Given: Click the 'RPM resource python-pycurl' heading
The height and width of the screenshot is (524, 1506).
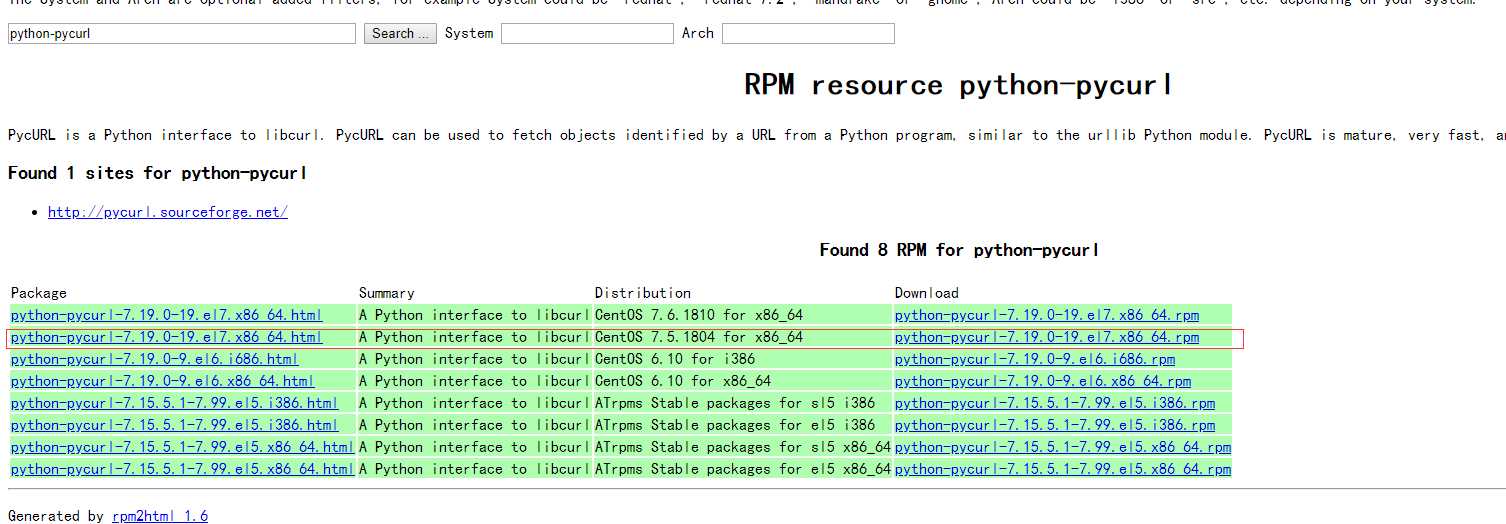Looking at the screenshot, I should pos(958,85).
